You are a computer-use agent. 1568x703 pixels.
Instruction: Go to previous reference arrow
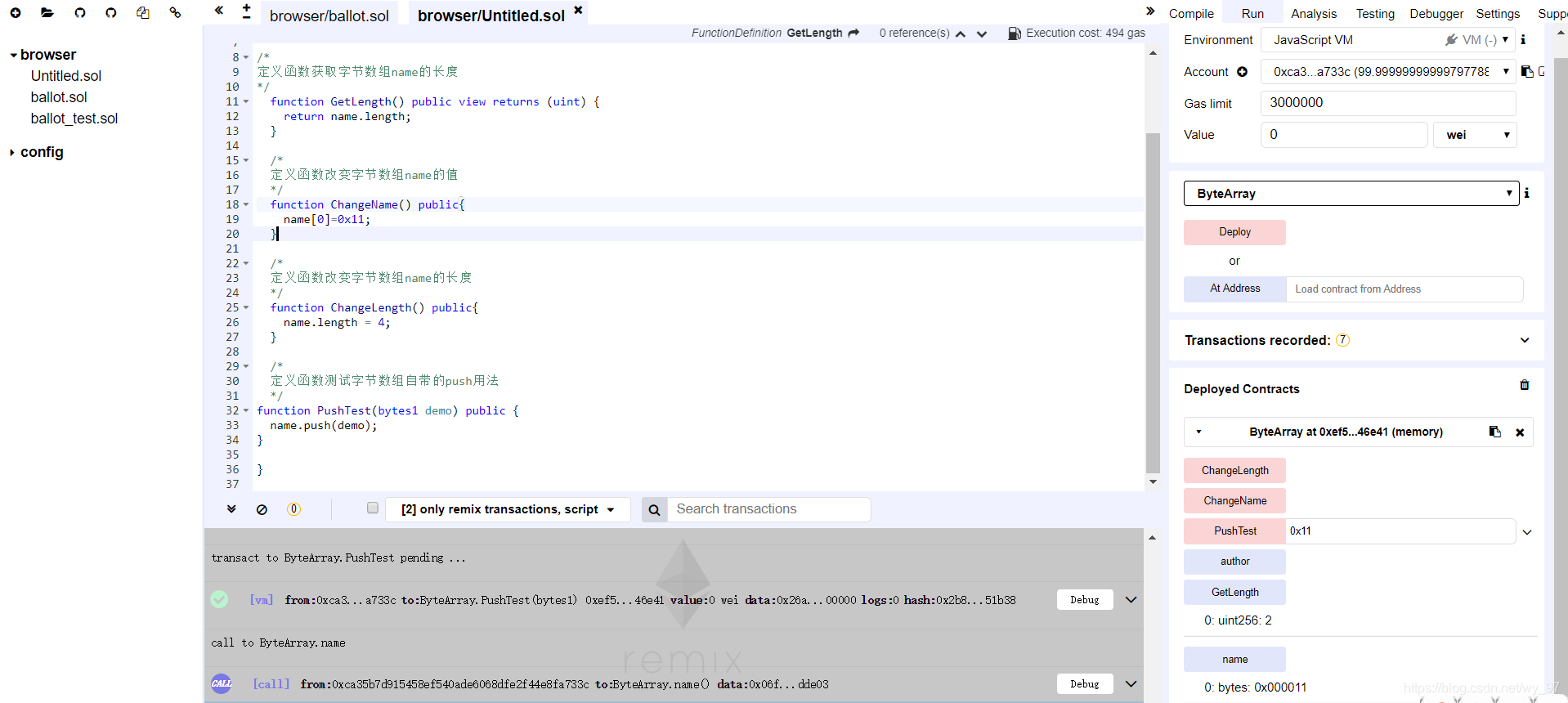[961, 34]
